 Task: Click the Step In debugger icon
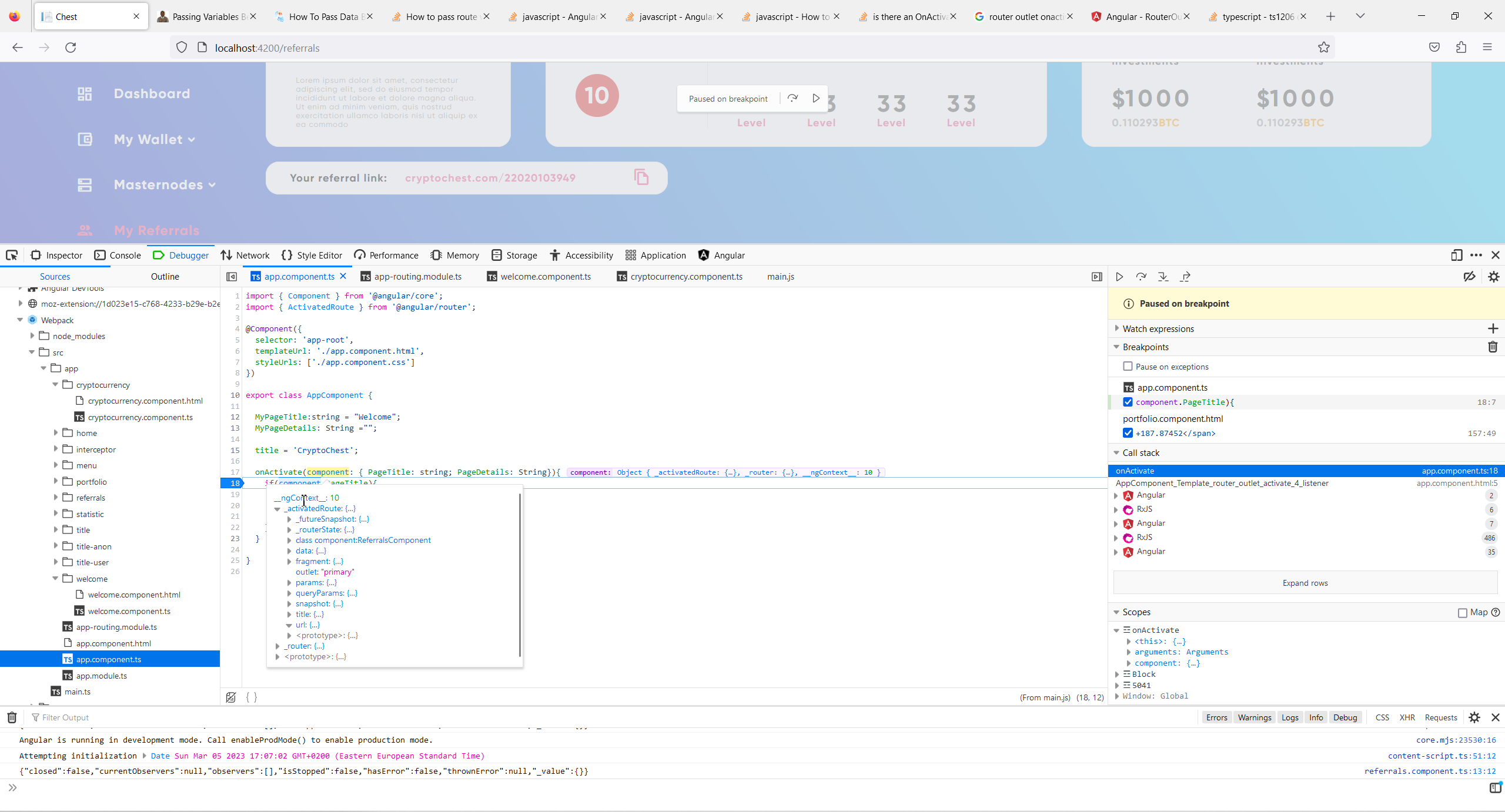[x=1163, y=277]
